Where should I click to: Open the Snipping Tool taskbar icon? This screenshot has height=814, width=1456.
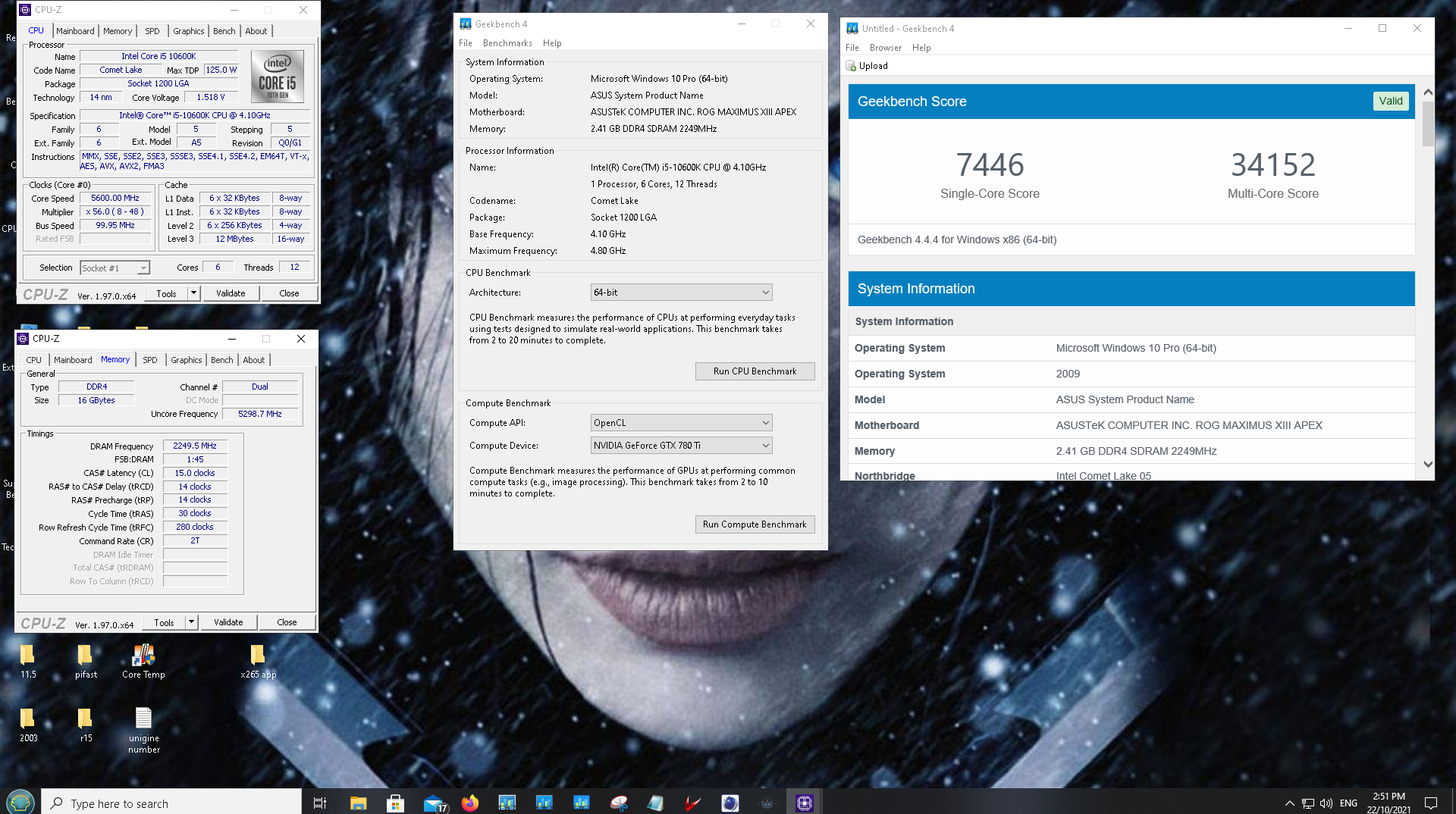tap(619, 803)
